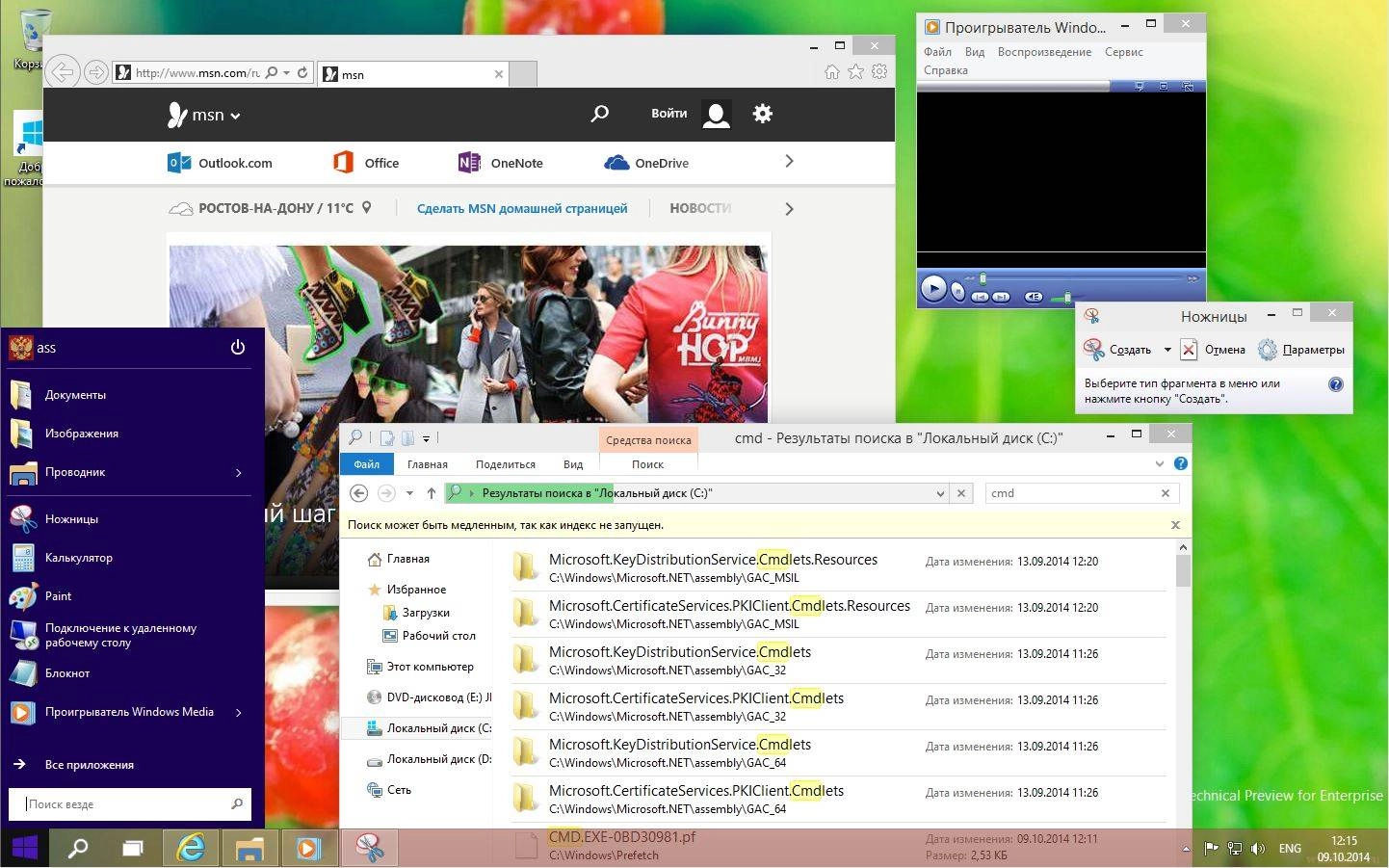Switch to Главная ribbon tab
1389x868 pixels.
(x=427, y=464)
